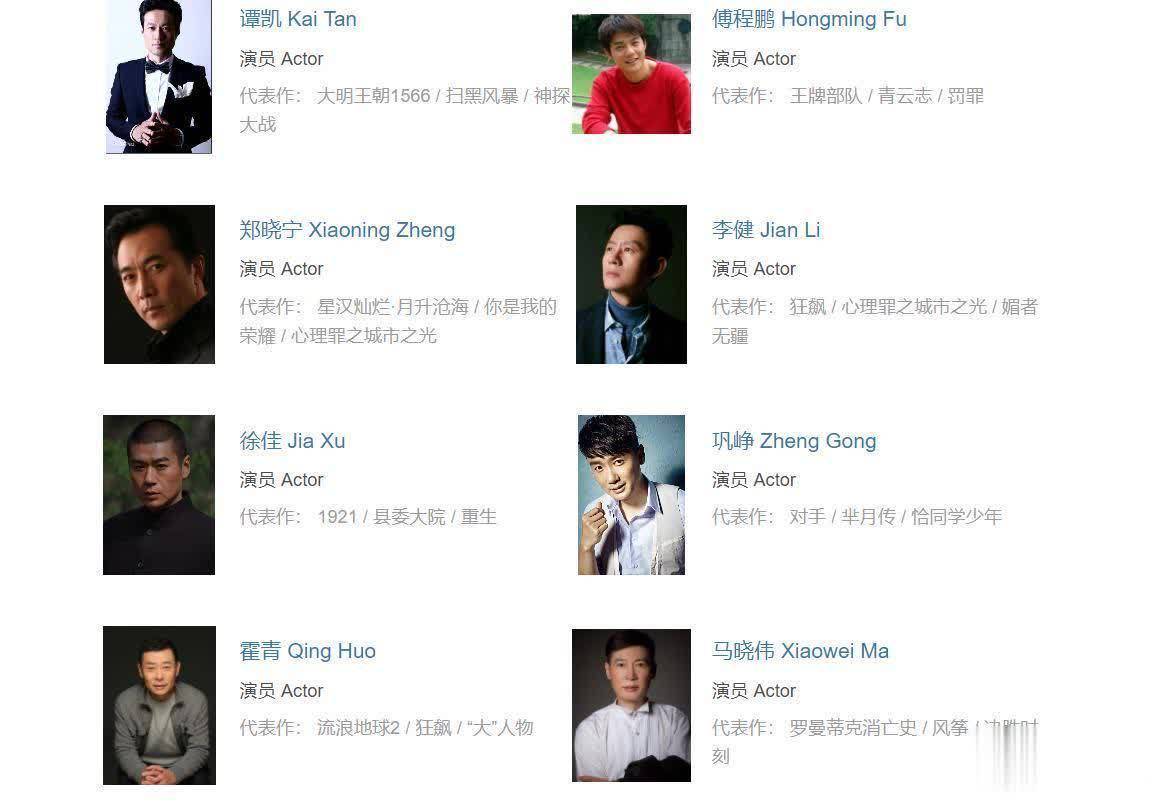Open the 徐佳 Jia Xu profile link
This screenshot has width=1164, height=812.
coord(292,440)
